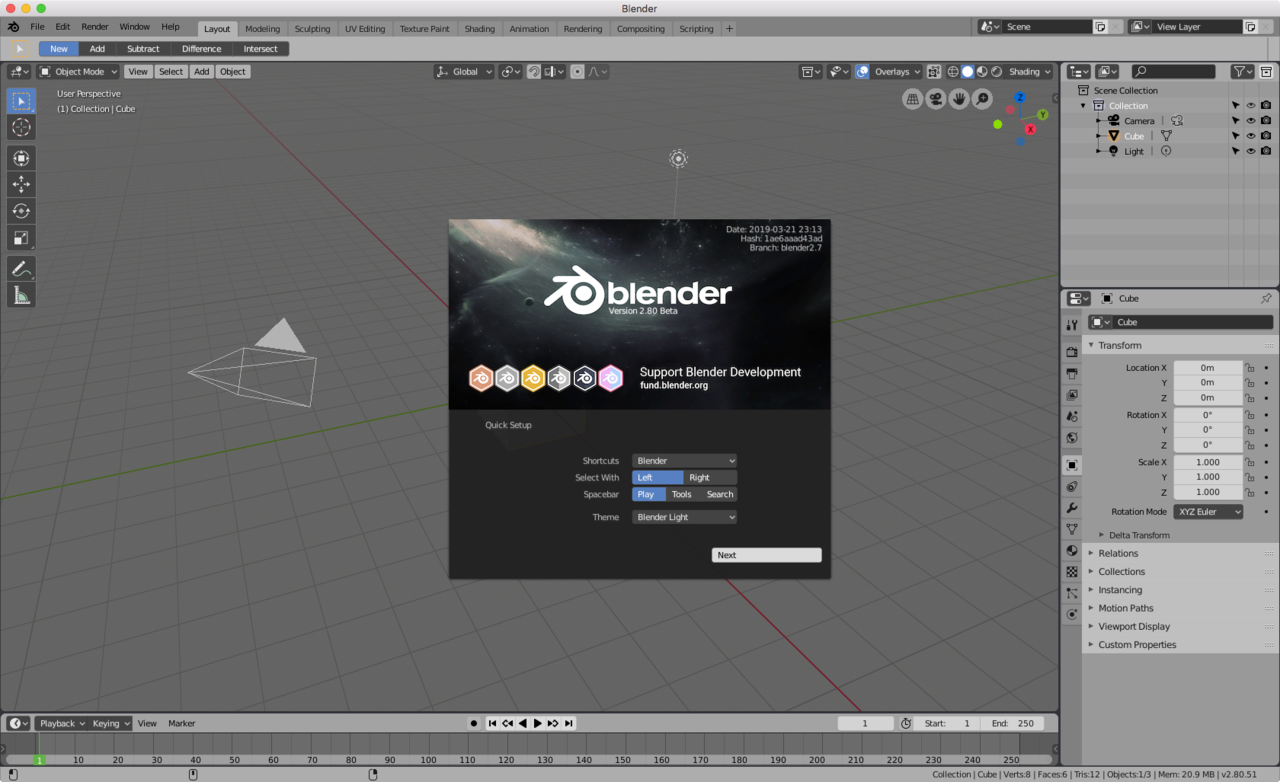
Task: Choose Right for Select With
Action: [710, 478]
